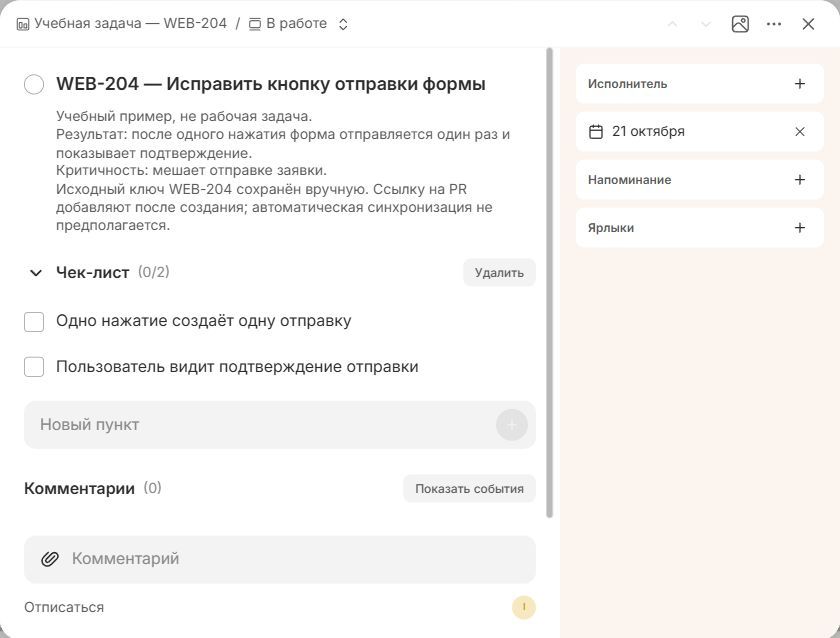Viewport: 840px width, 638px height.
Task: Edit the task description text
Action: coord(283,171)
